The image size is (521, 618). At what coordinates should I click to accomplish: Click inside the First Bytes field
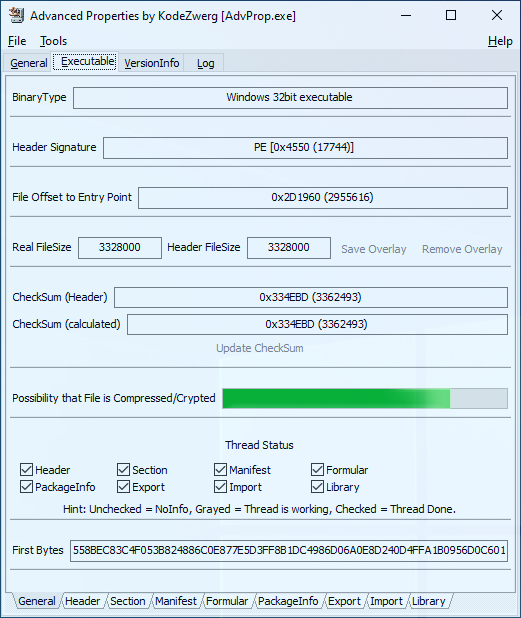click(x=289, y=550)
